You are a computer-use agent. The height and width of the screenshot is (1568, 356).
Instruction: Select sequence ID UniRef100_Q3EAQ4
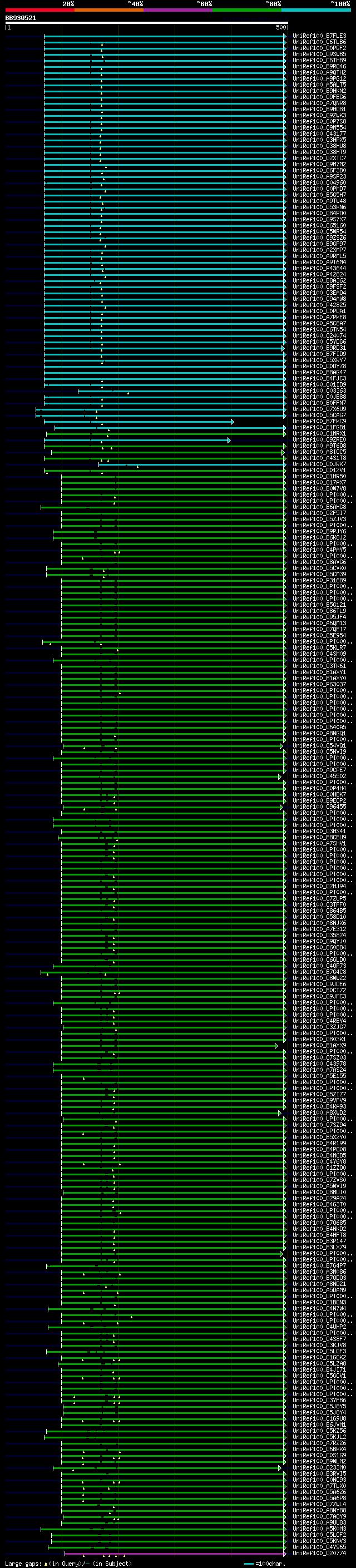click(319, 293)
